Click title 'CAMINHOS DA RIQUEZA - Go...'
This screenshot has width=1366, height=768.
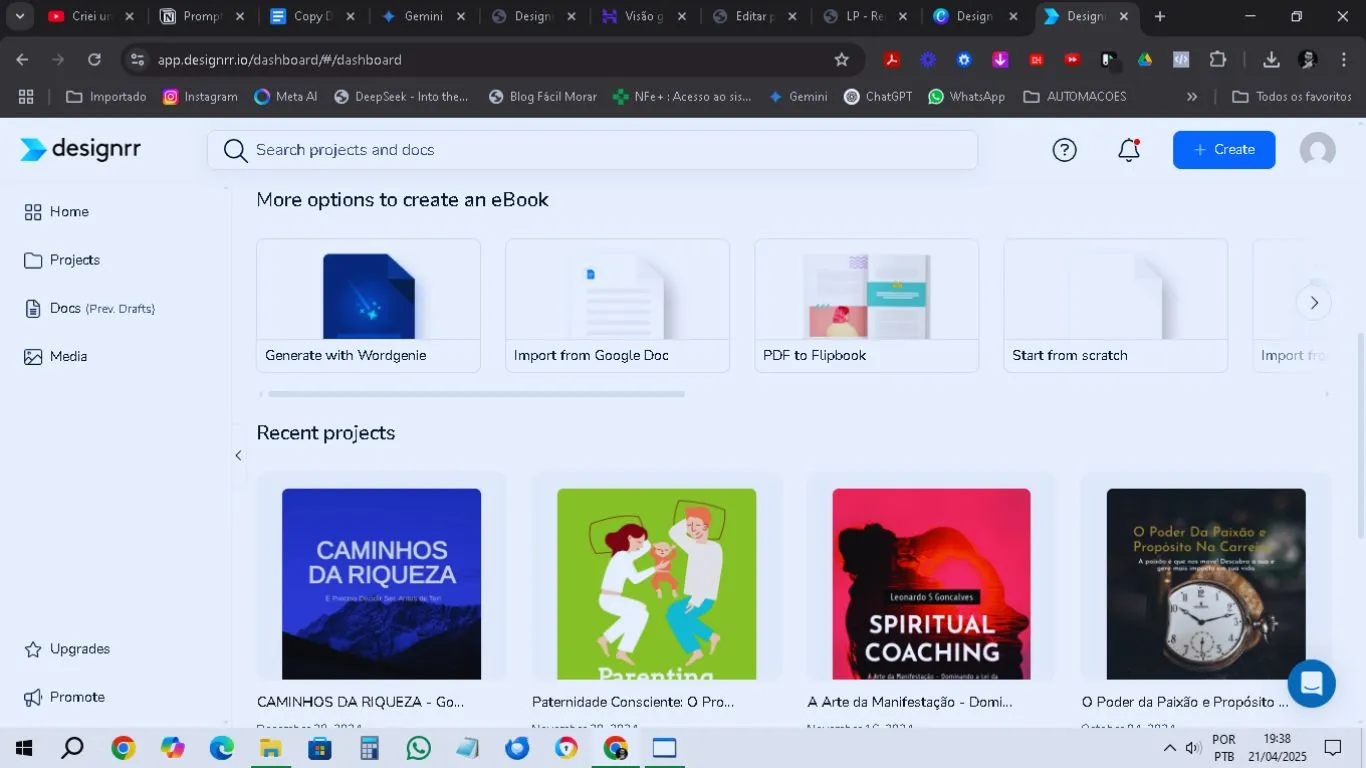(361, 702)
